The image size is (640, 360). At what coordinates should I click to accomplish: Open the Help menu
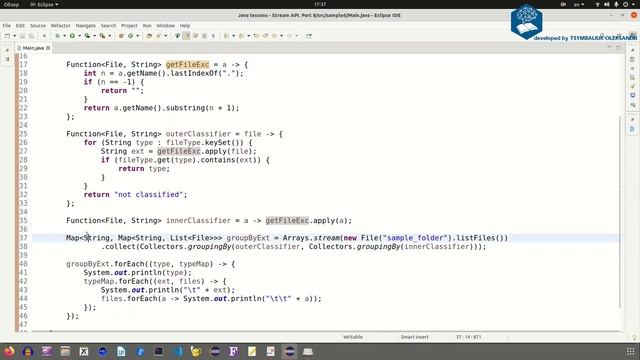tap(185, 26)
